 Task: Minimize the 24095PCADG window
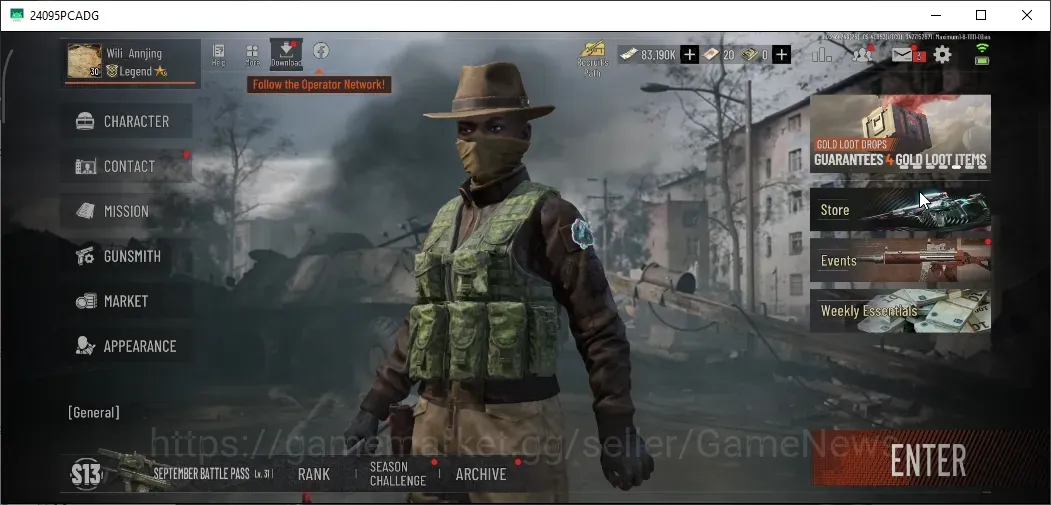point(935,15)
